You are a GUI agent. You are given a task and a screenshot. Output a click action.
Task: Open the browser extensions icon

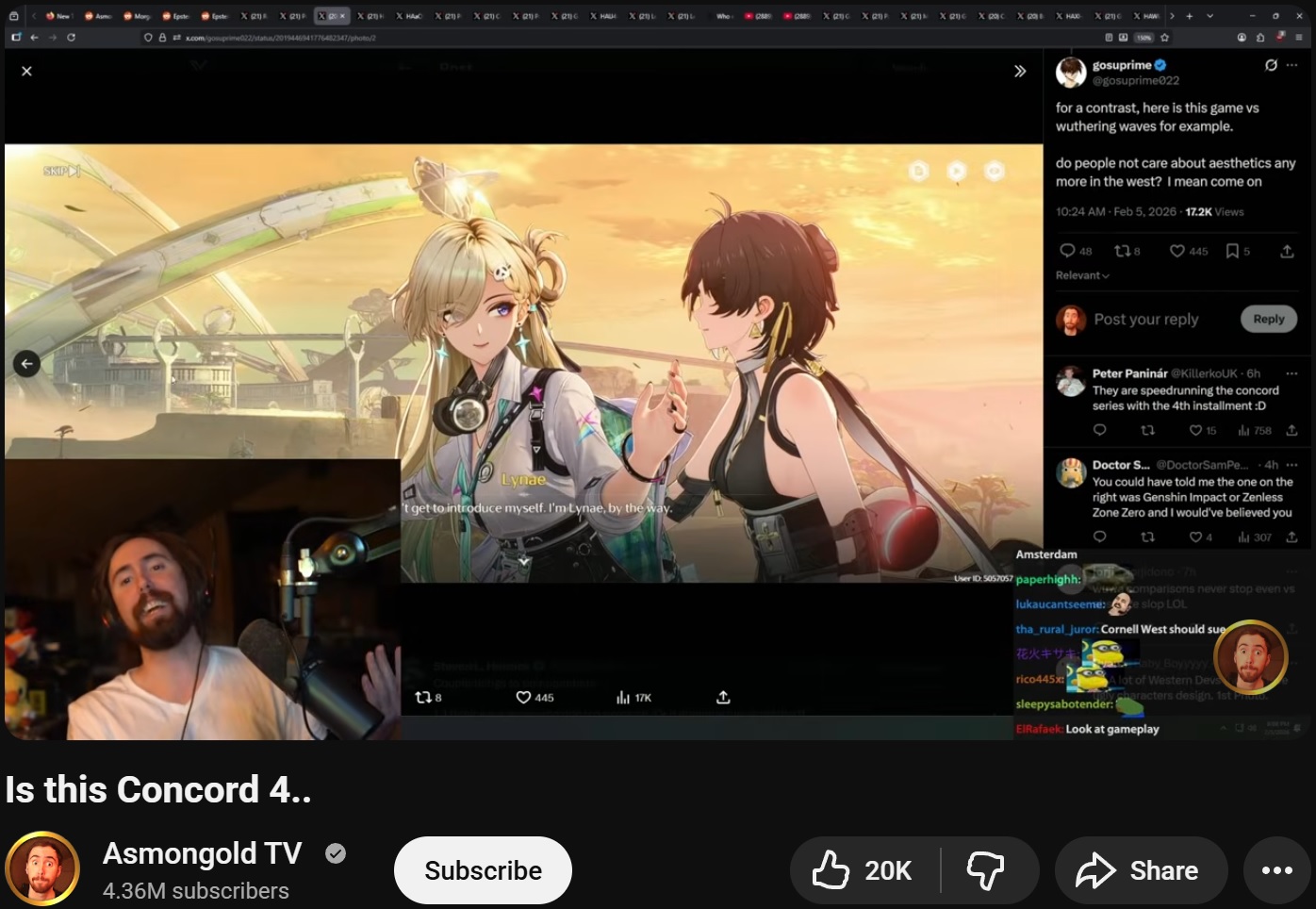coord(1259,38)
